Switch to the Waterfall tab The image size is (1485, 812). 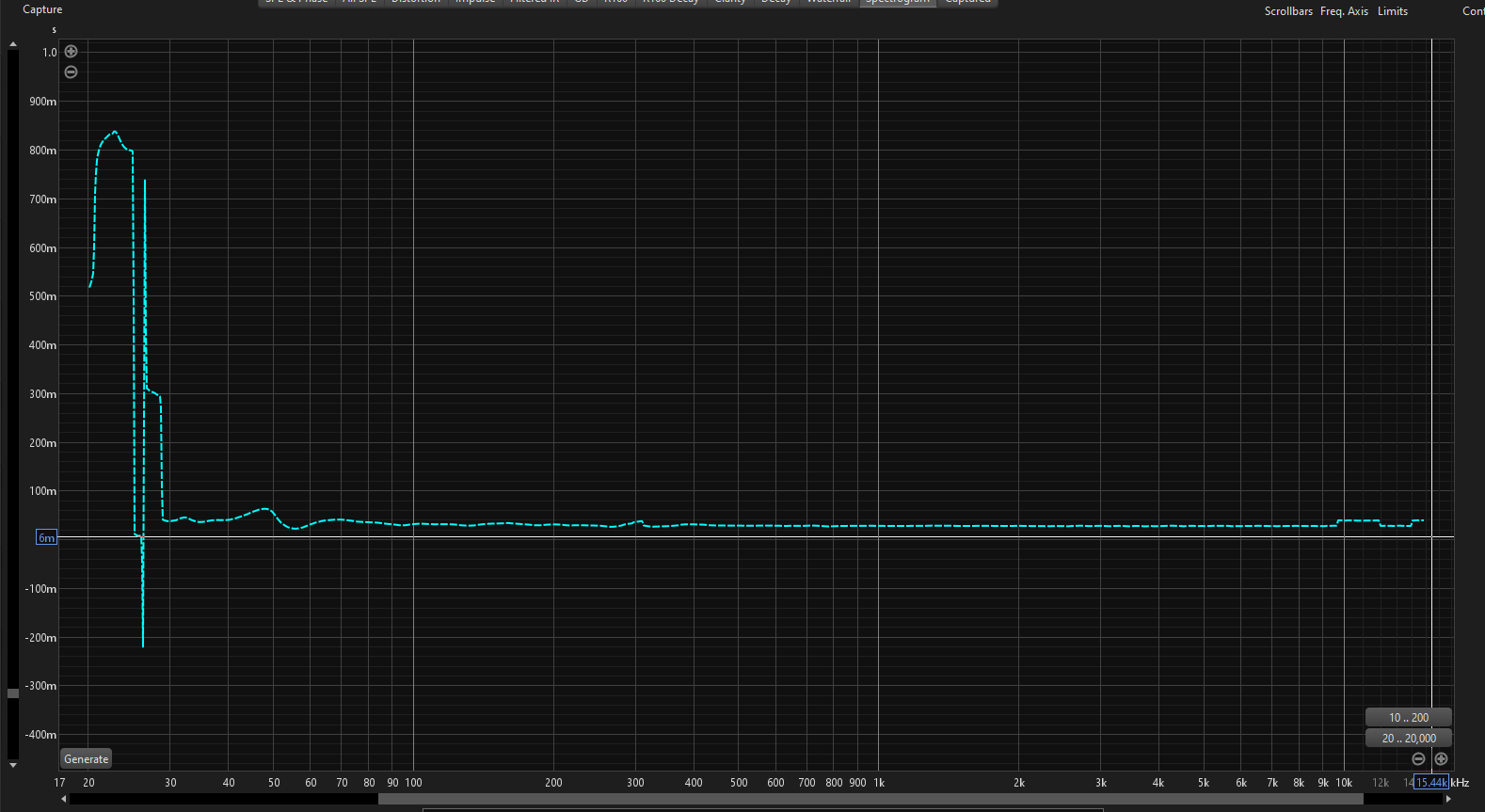tap(828, 3)
